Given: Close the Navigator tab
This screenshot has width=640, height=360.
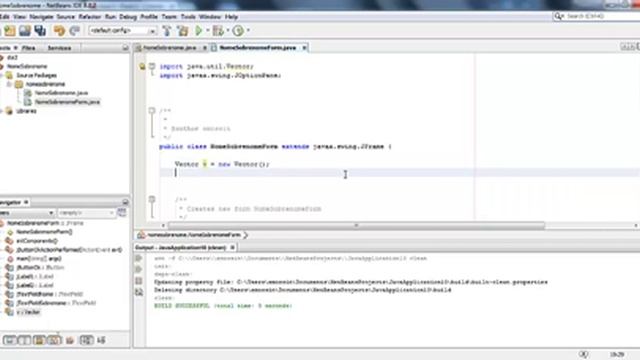Looking at the screenshot, I should point(26,202).
